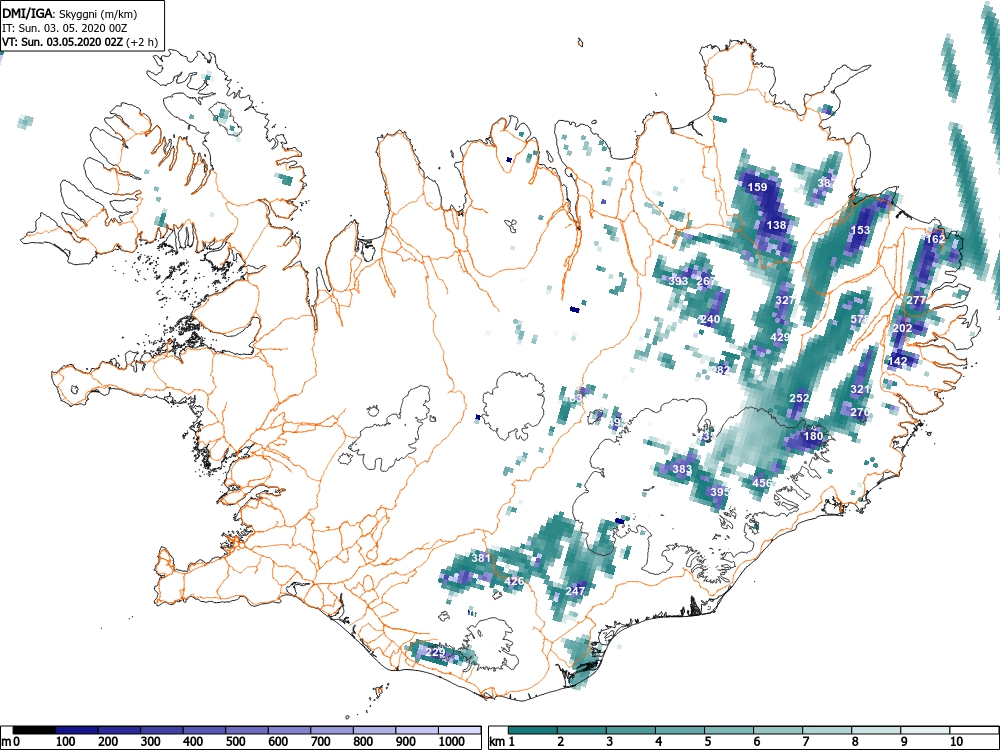Viewport: 1000px width, 750px height.
Task: Click the 180 visibility value on the map
Action: 813,436
